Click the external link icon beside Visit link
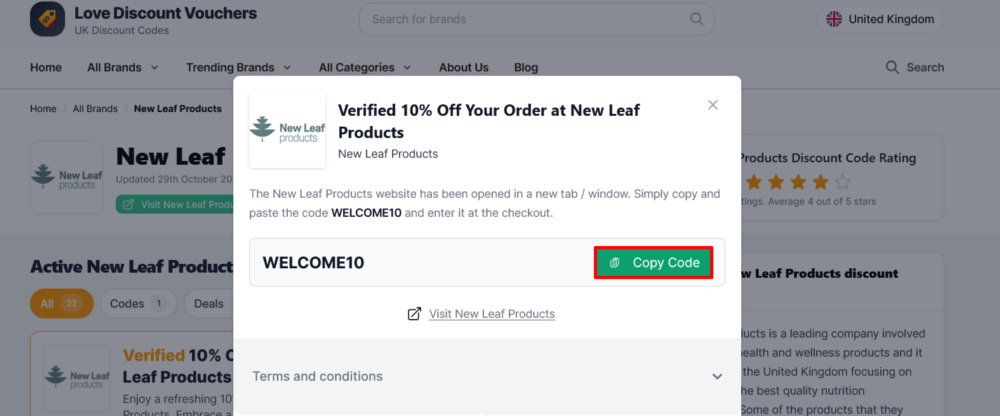Viewport: 1000px width, 416px height. point(414,314)
